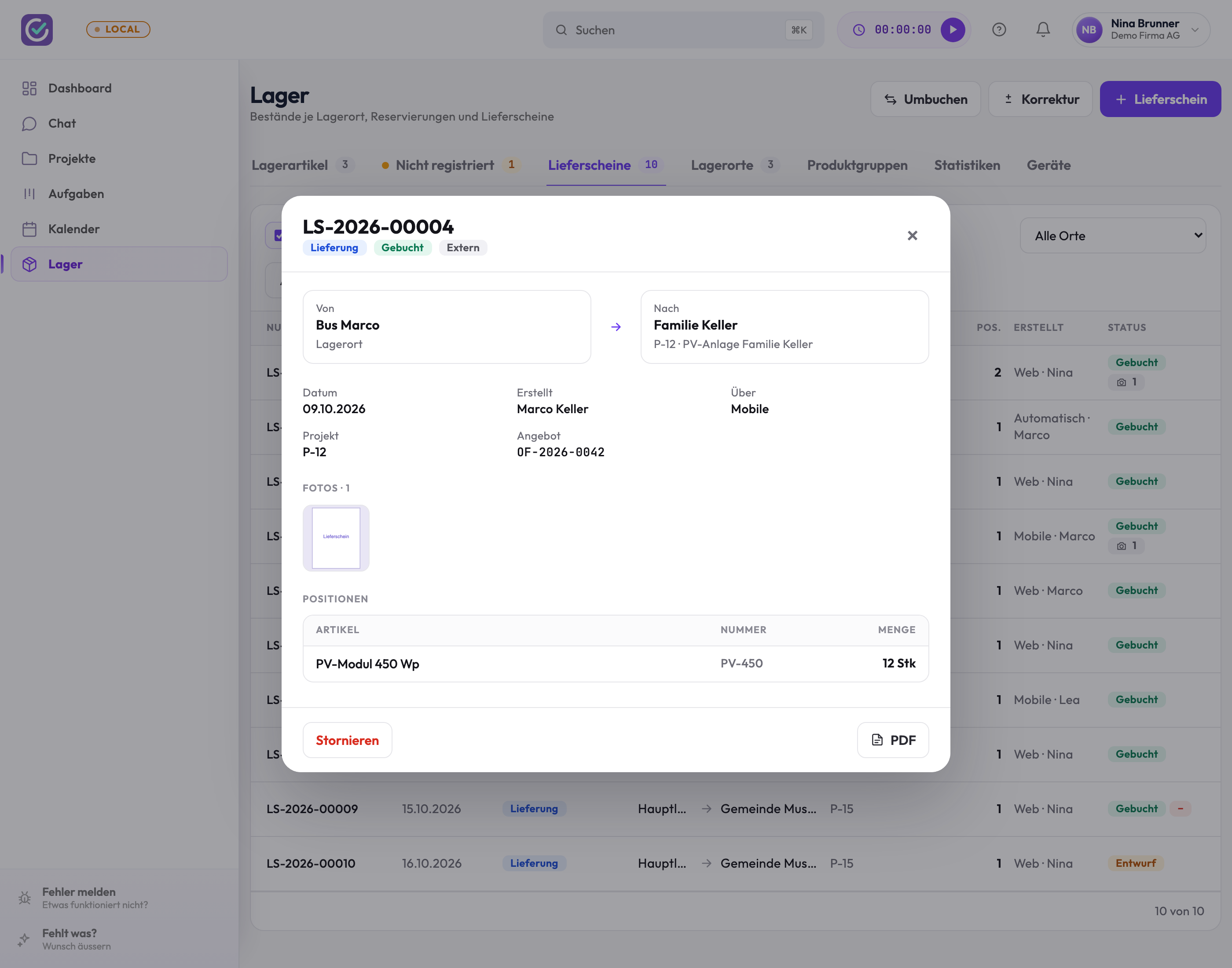The image size is (1232, 968).
Task: Click the Fehler melden bug icon
Action: tap(24, 898)
